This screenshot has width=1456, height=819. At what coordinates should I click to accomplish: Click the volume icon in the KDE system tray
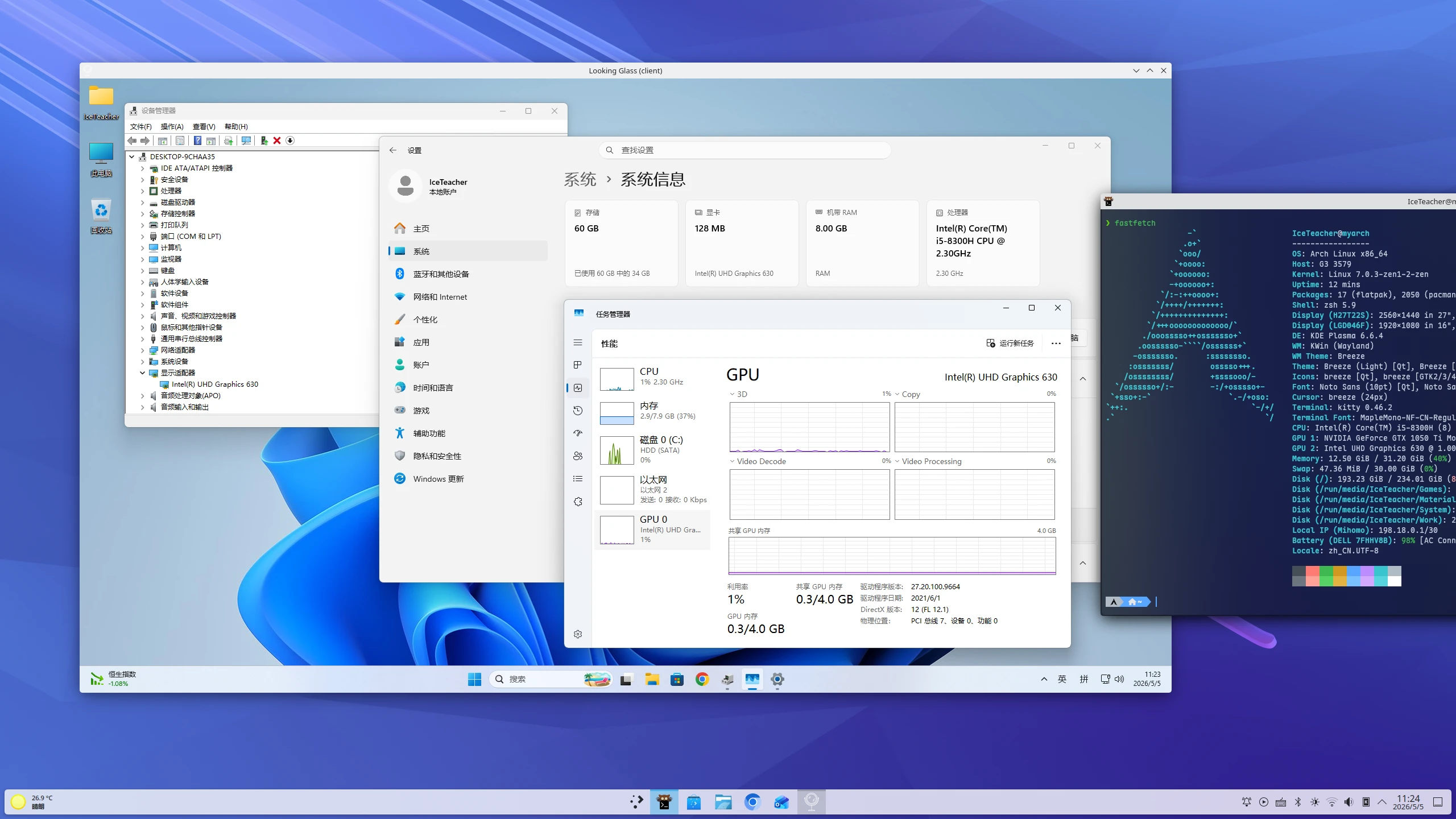pos(1349,802)
